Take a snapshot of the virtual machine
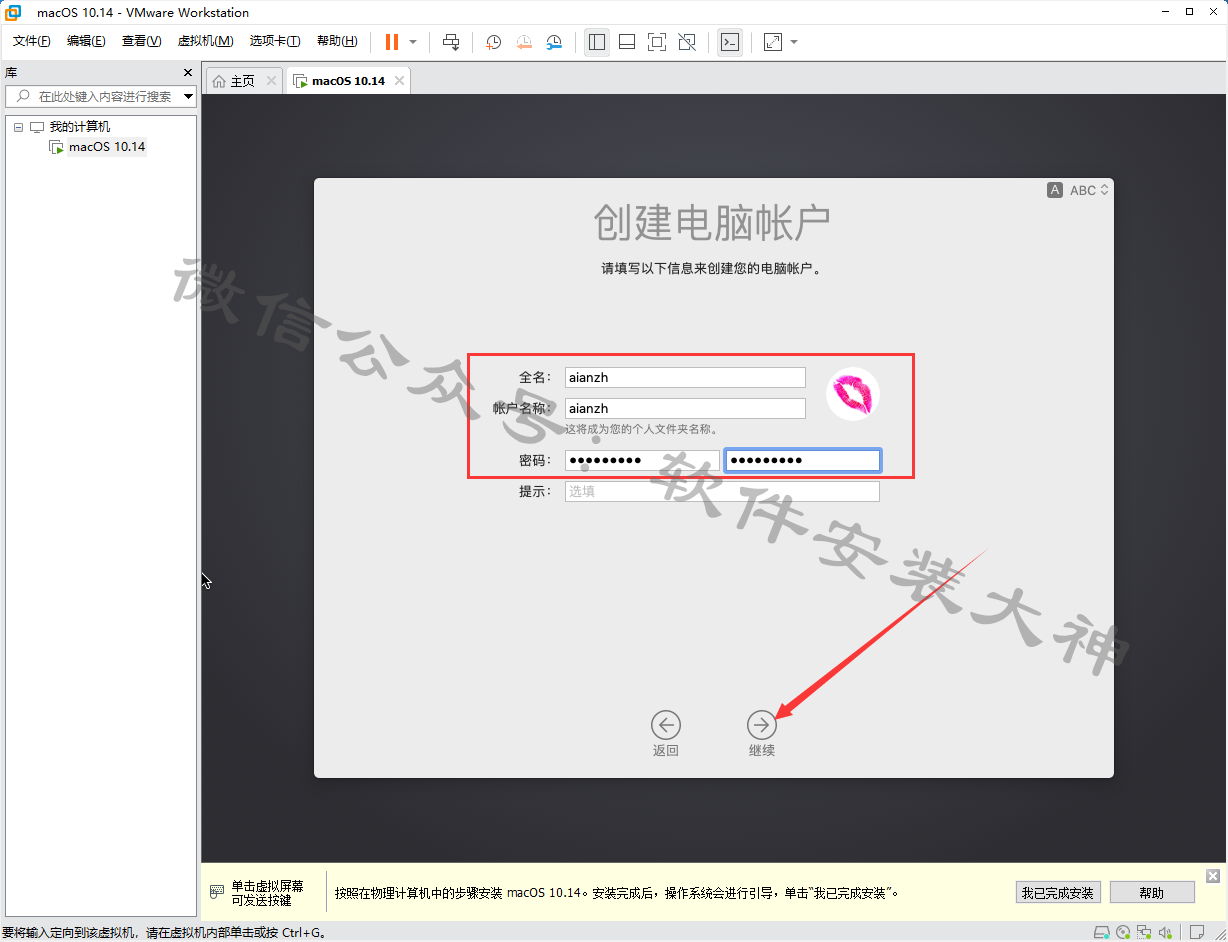Image resolution: width=1228 pixels, height=942 pixels. coord(493,42)
